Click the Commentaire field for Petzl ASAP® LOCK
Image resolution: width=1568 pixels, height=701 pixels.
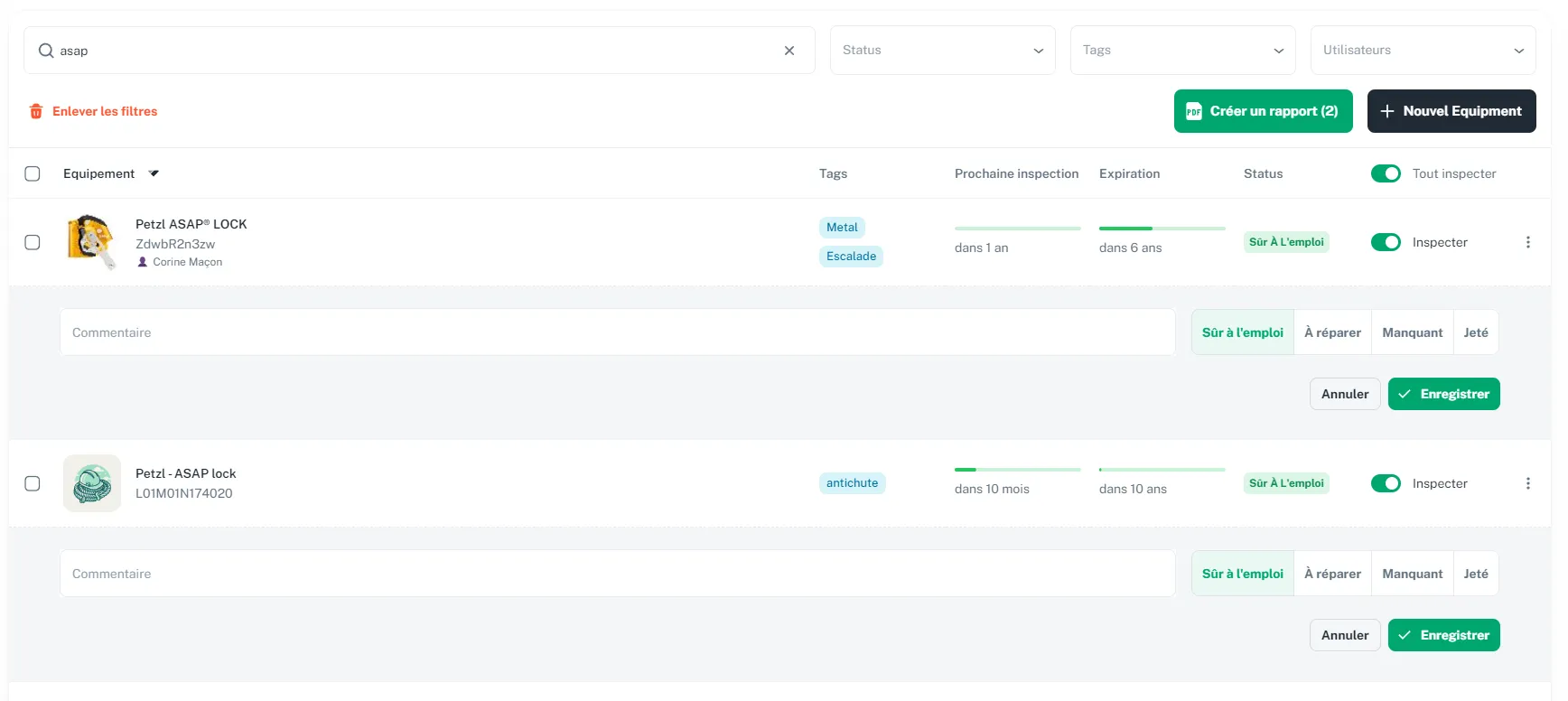tap(617, 332)
